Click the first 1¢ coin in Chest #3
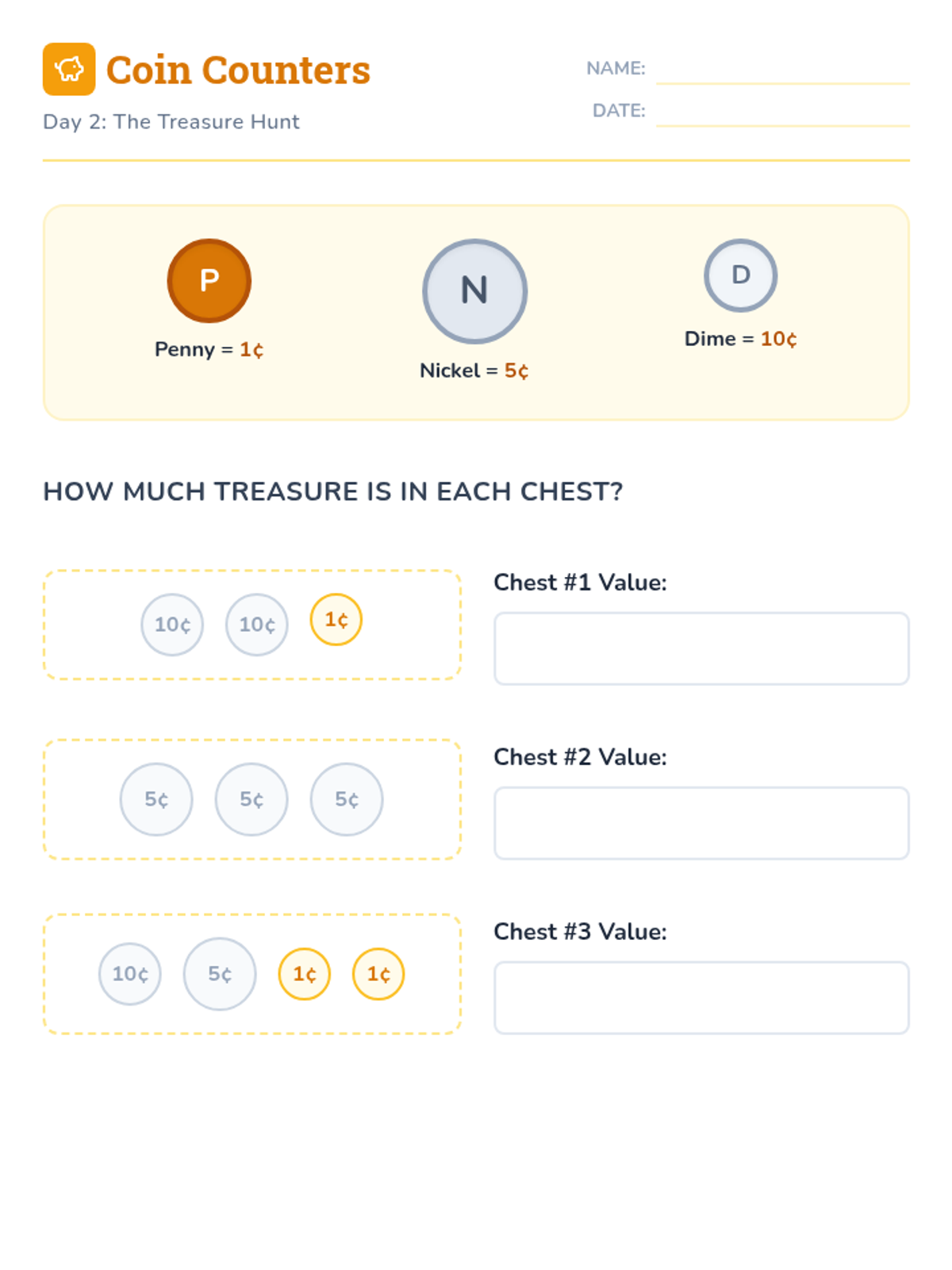The height and width of the screenshot is (1270, 952). (x=305, y=974)
